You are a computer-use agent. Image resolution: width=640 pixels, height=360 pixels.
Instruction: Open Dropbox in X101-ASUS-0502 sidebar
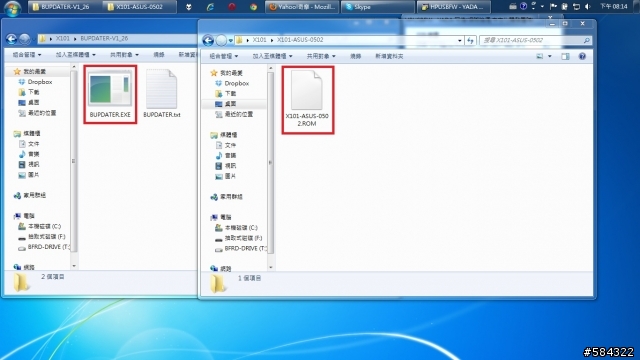coord(236,83)
